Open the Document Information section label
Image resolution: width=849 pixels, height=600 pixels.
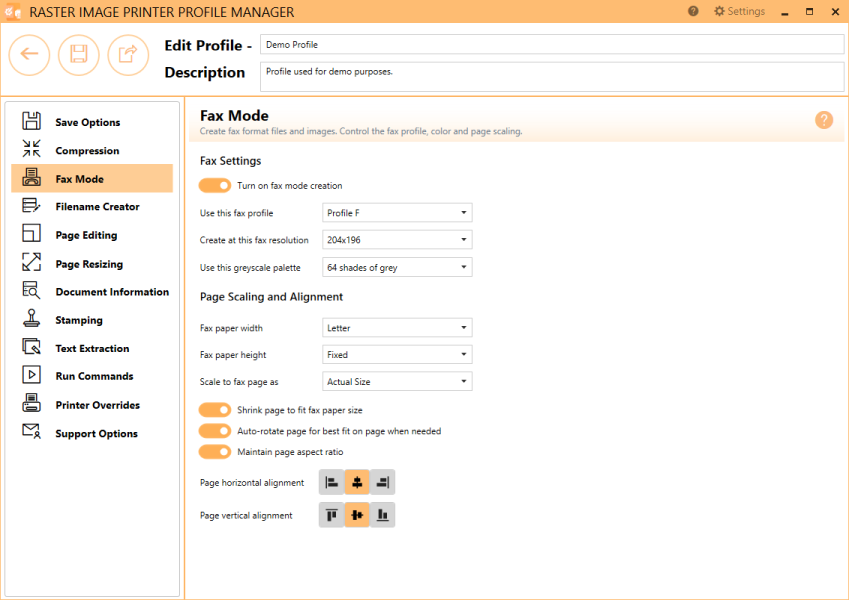pyautogui.click(x=112, y=292)
